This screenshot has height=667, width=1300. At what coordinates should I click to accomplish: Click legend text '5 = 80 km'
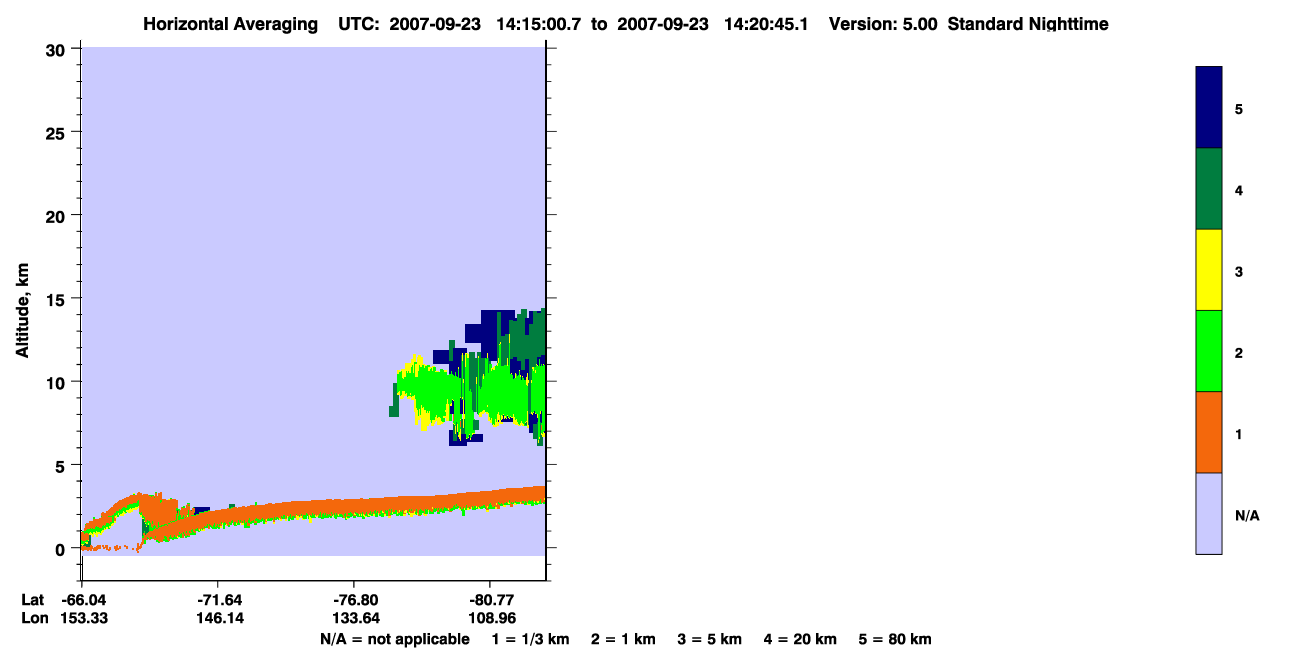[896, 639]
